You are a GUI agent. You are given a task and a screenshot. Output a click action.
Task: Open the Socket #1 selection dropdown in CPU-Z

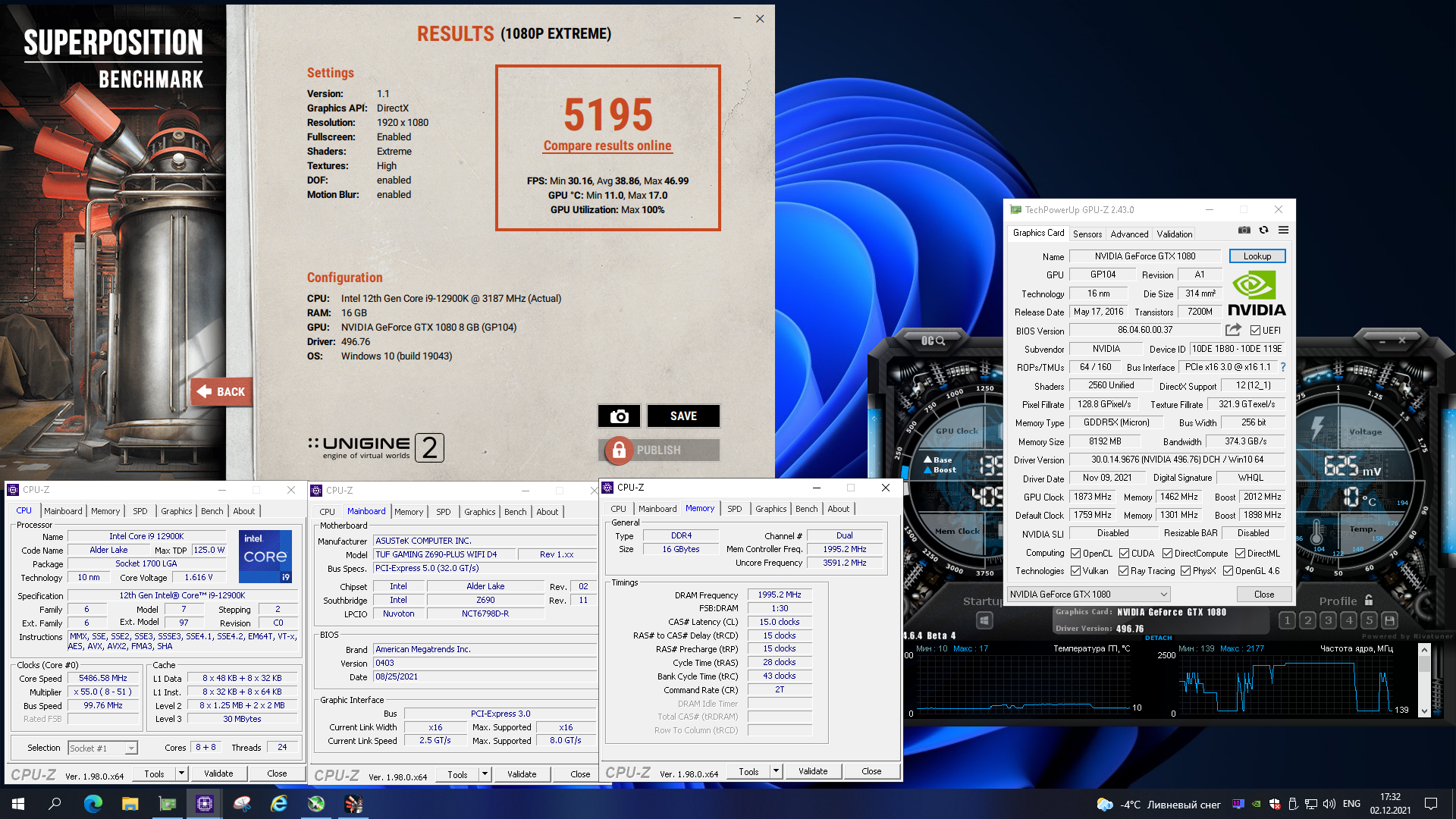(102, 748)
